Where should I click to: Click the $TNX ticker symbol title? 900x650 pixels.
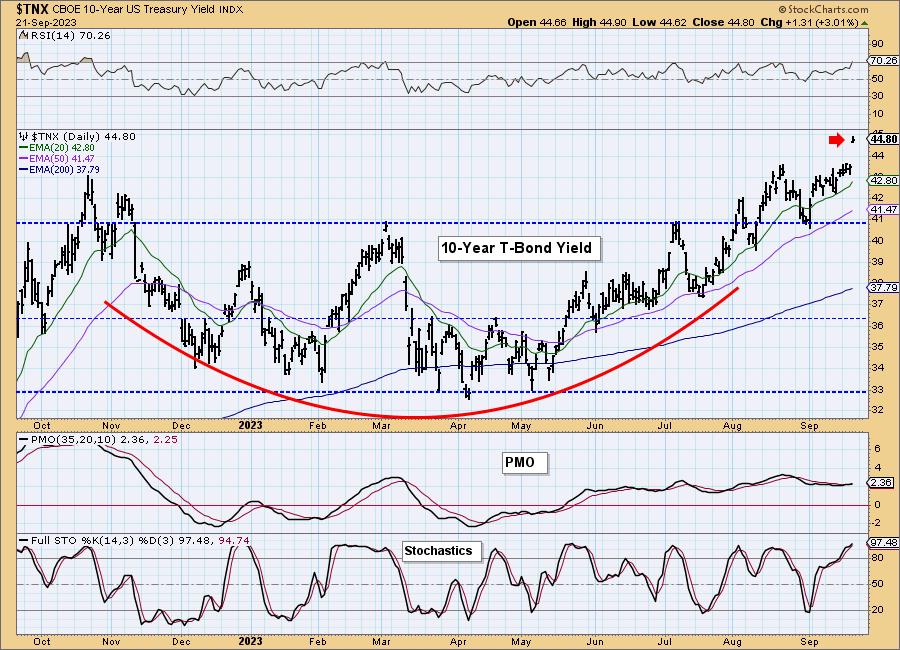click(x=33, y=9)
